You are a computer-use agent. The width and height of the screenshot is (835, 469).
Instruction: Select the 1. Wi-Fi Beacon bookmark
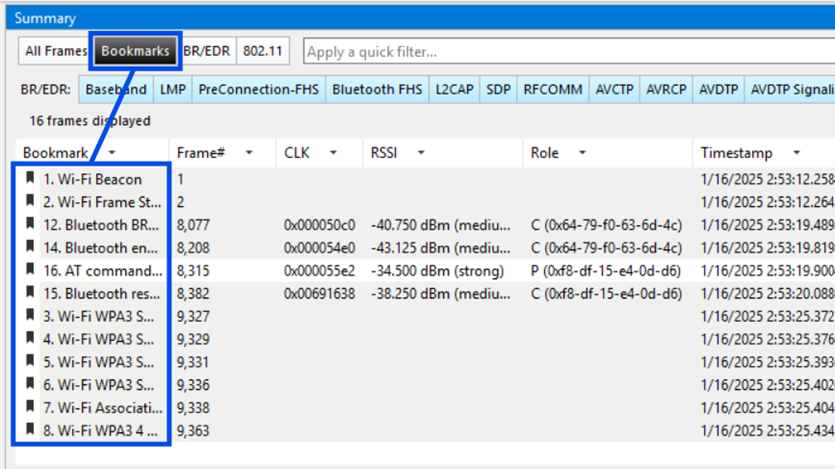[x=93, y=179]
